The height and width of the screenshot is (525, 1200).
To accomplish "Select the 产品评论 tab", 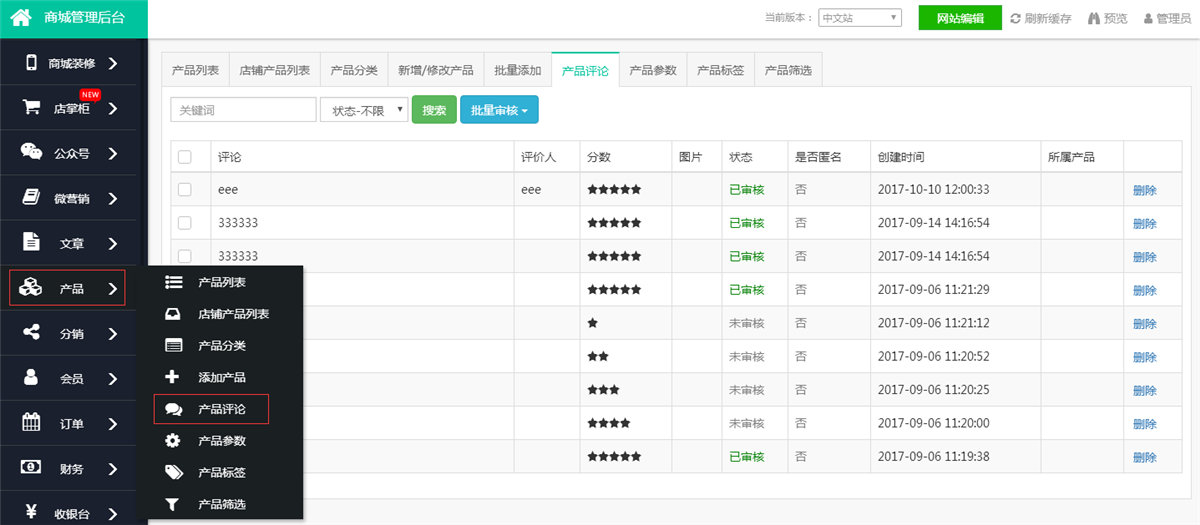I will pyautogui.click(x=586, y=71).
